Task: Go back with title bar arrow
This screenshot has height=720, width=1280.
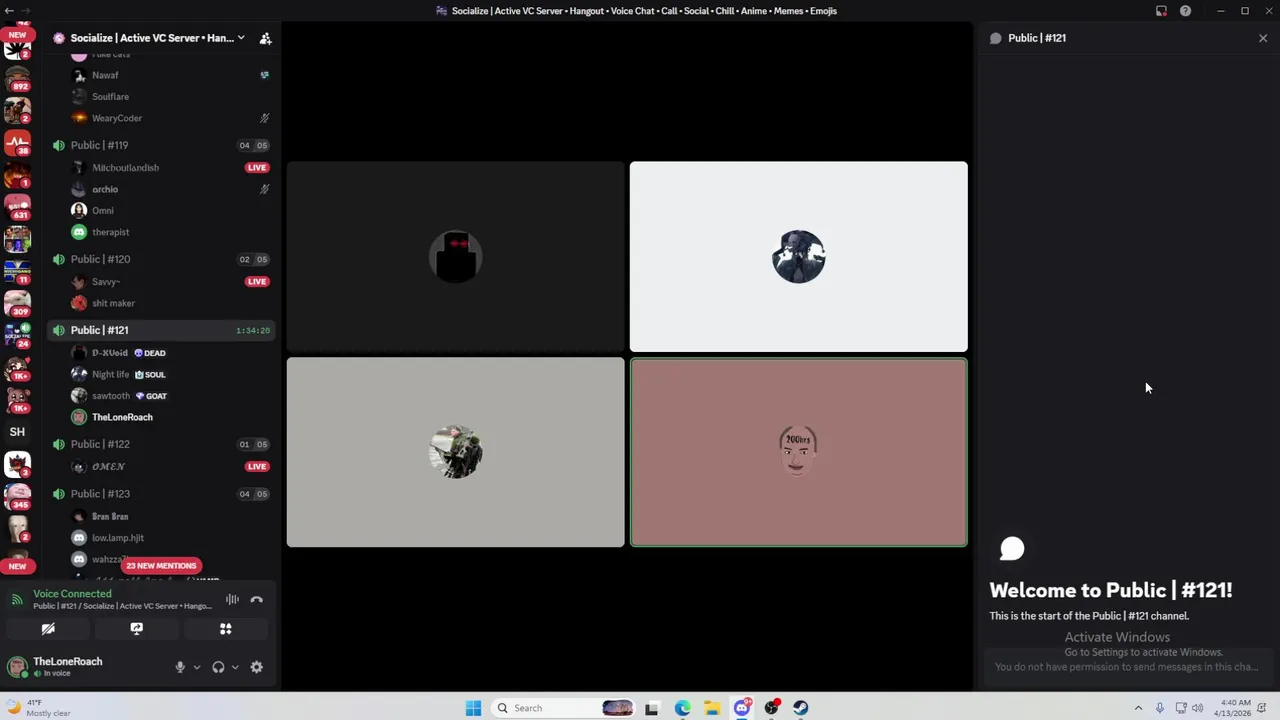Action: [x=10, y=11]
